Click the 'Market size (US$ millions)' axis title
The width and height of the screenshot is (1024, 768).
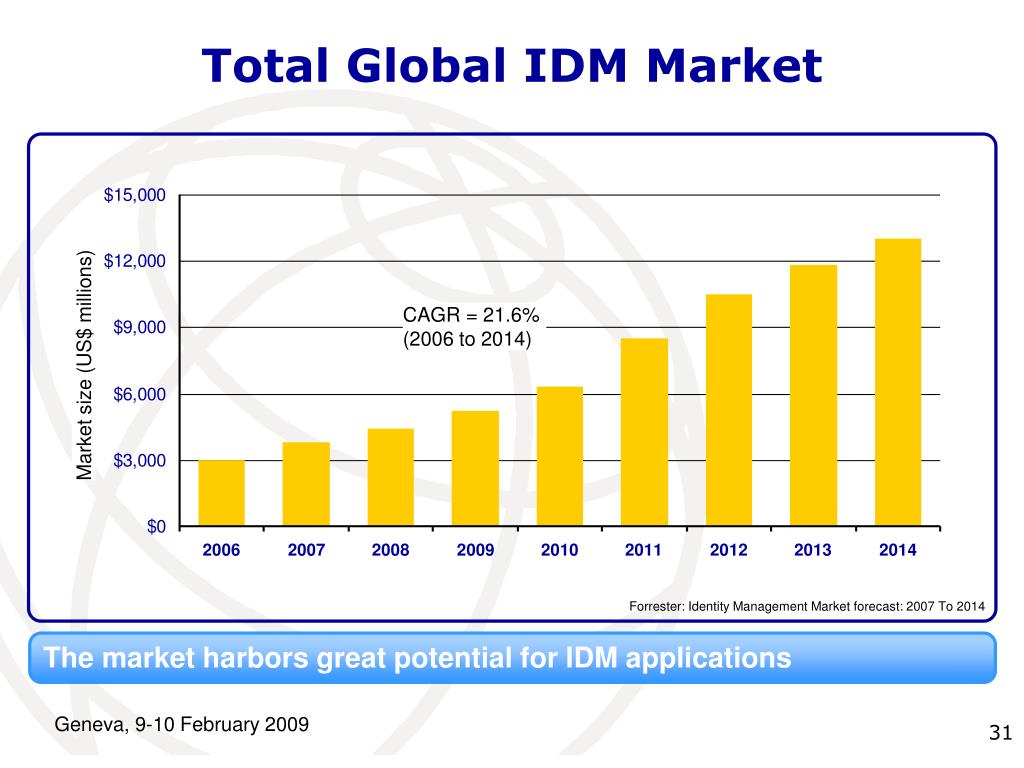84,365
